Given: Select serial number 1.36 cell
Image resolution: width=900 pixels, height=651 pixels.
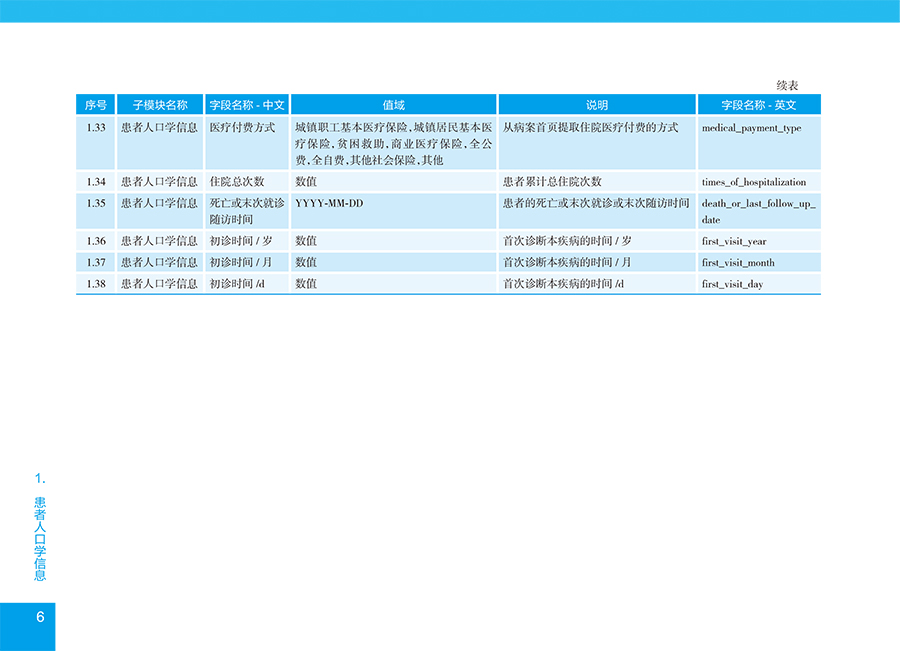Looking at the screenshot, I should coord(96,241).
